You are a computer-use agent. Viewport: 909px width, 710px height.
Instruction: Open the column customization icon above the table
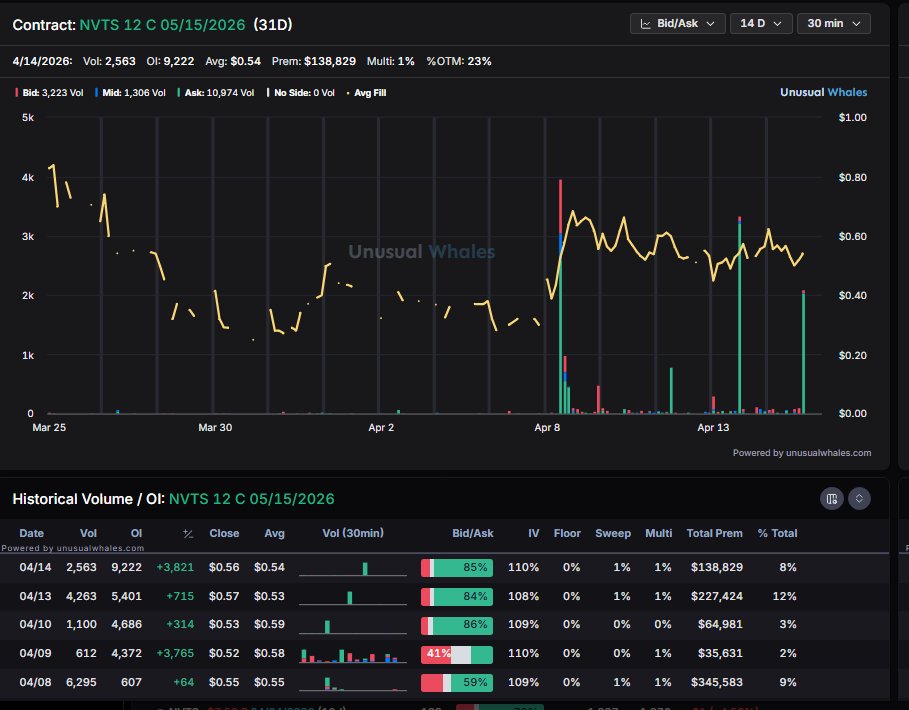pyautogui.click(x=831, y=498)
